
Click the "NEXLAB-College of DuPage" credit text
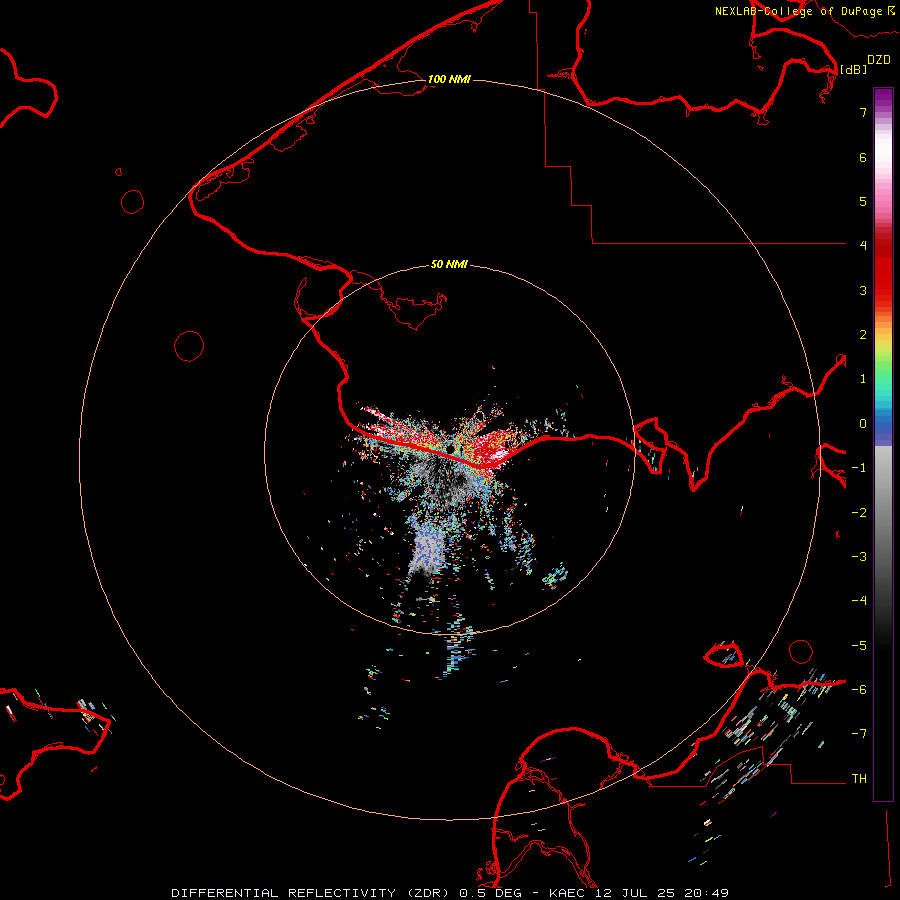(798, 11)
